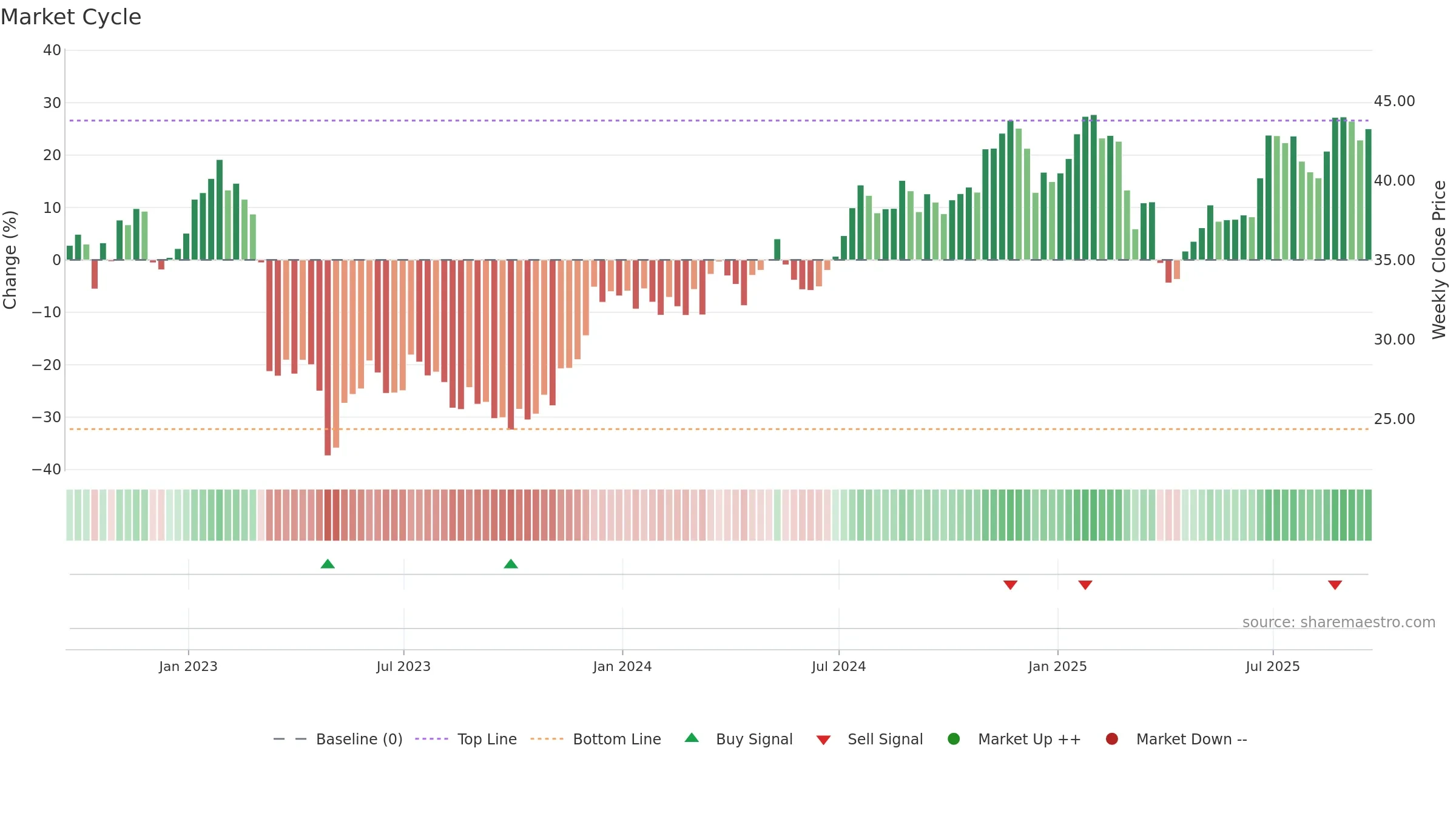The image size is (1456, 819).
Task: Click the 40 change axis label
Action: [x=52, y=50]
